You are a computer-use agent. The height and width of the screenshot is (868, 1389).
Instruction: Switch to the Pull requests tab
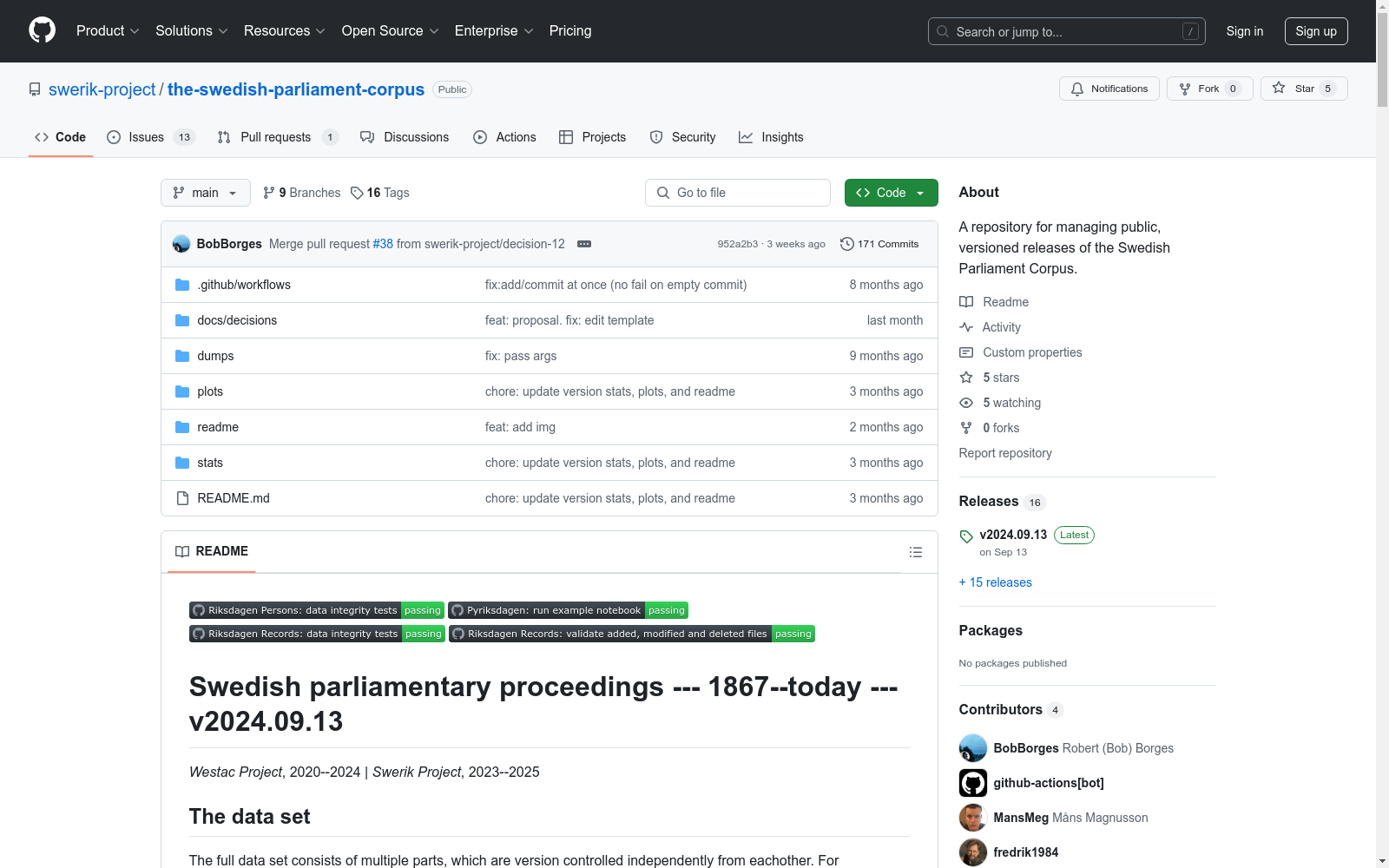[278, 137]
